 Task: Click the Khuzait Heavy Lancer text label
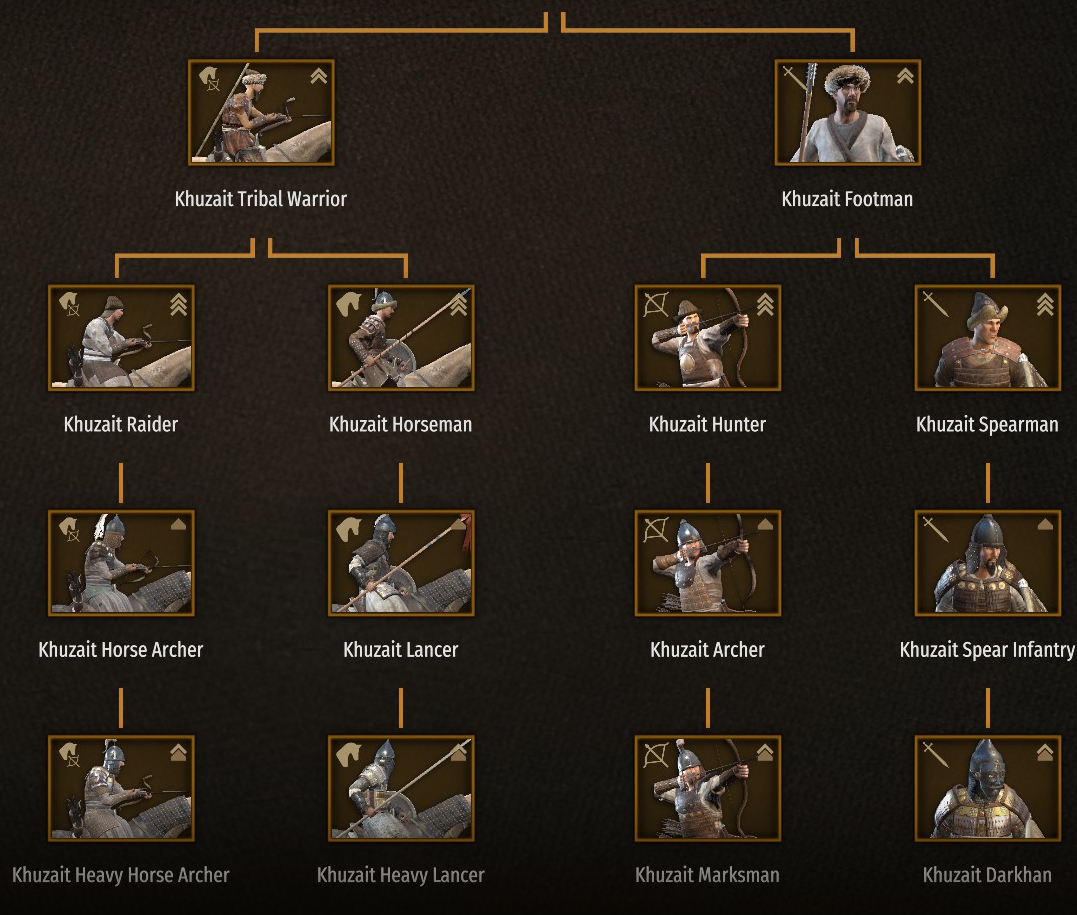click(400, 875)
